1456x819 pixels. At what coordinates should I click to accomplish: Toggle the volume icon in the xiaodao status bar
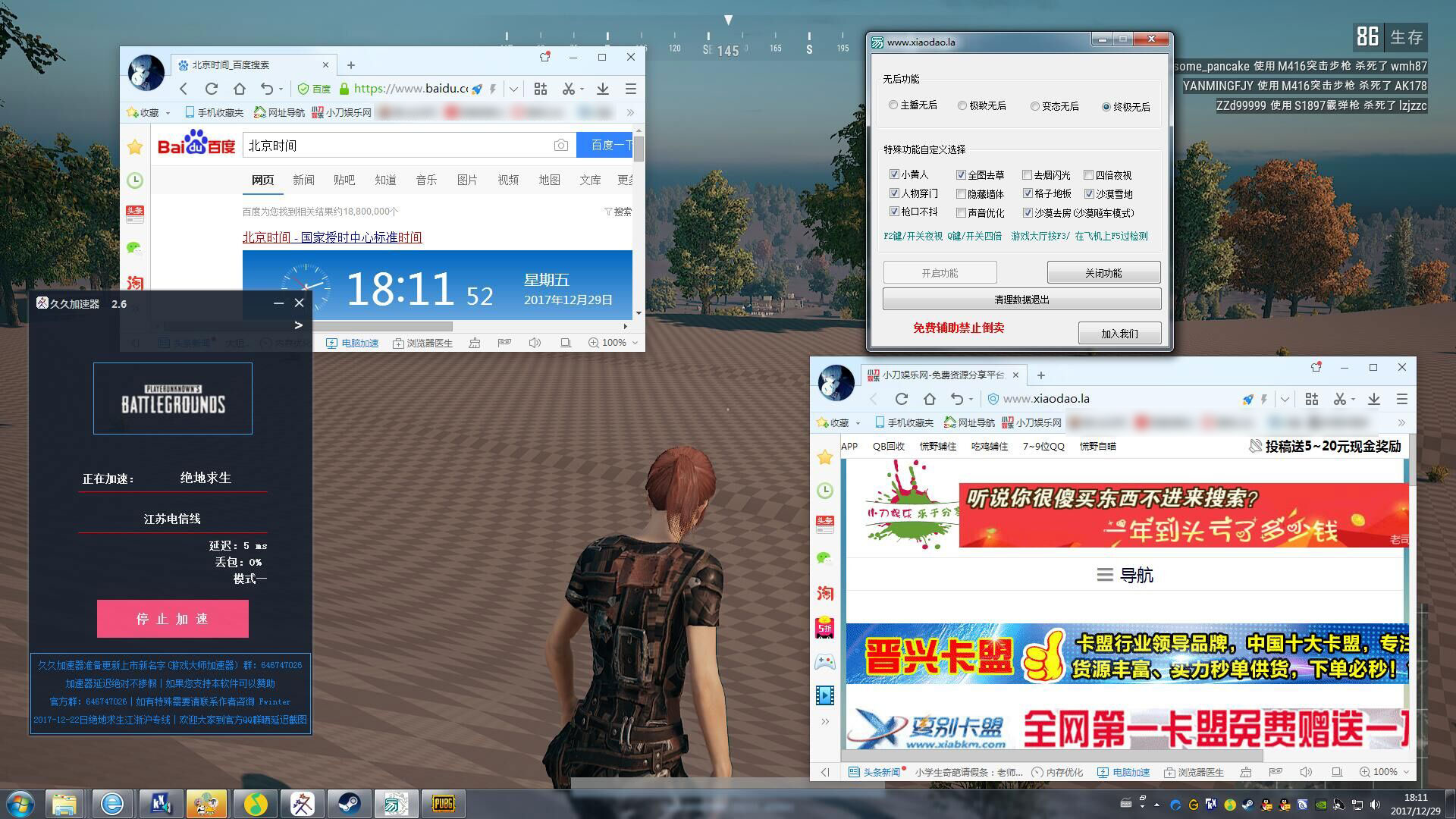[x=1305, y=772]
